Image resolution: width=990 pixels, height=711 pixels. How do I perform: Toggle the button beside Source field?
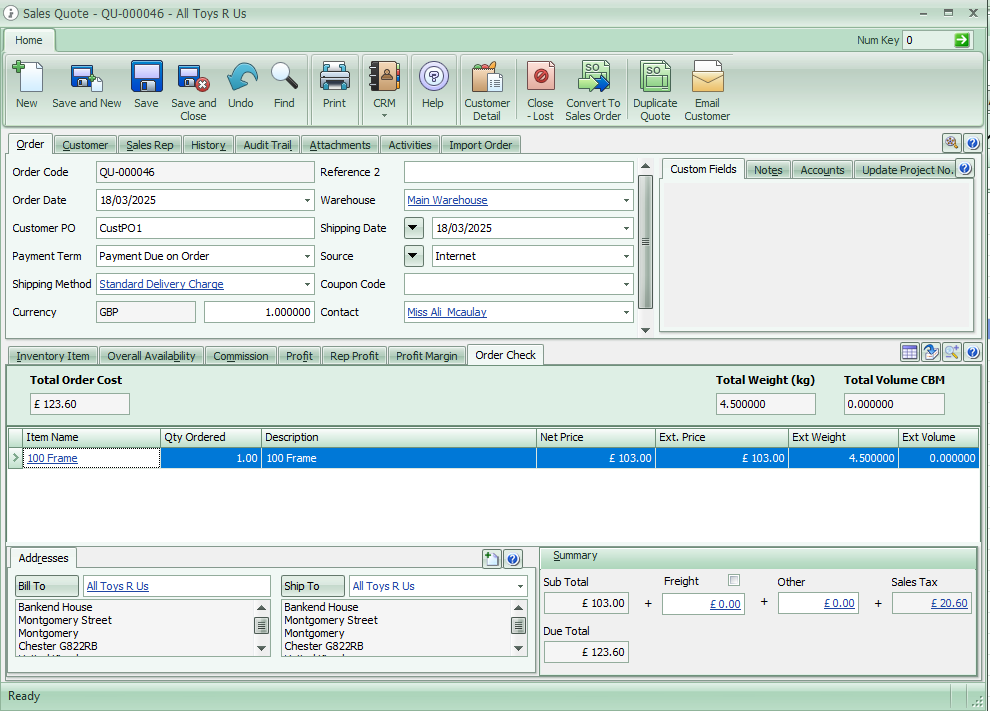(x=414, y=256)
